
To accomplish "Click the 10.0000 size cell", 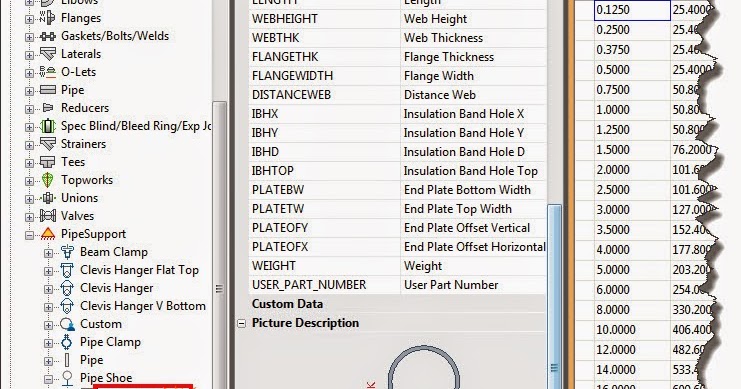I will click(632, 329).
